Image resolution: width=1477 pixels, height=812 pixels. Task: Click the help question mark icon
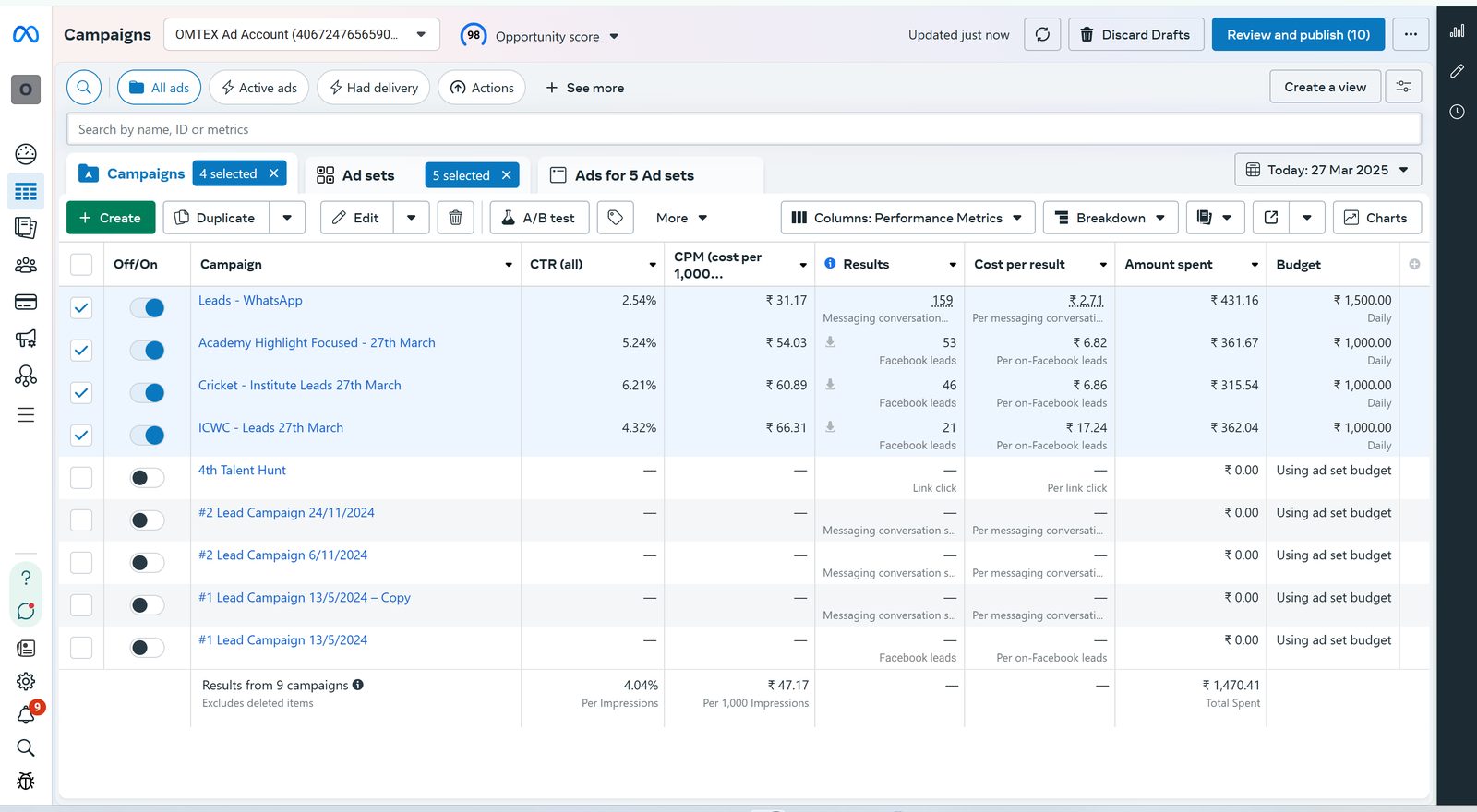coord(26,578)
